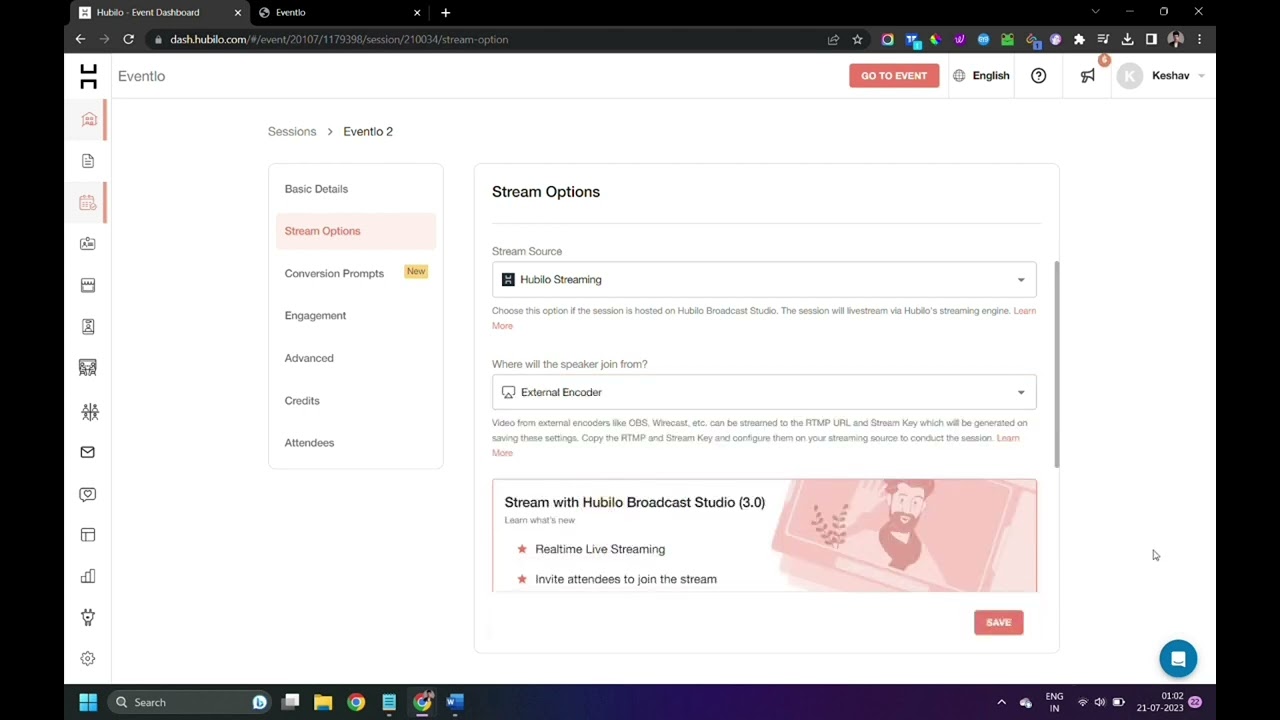Click the browser page share icon
The height and width of the screenshot is (720, 1280).
point(833,39)
